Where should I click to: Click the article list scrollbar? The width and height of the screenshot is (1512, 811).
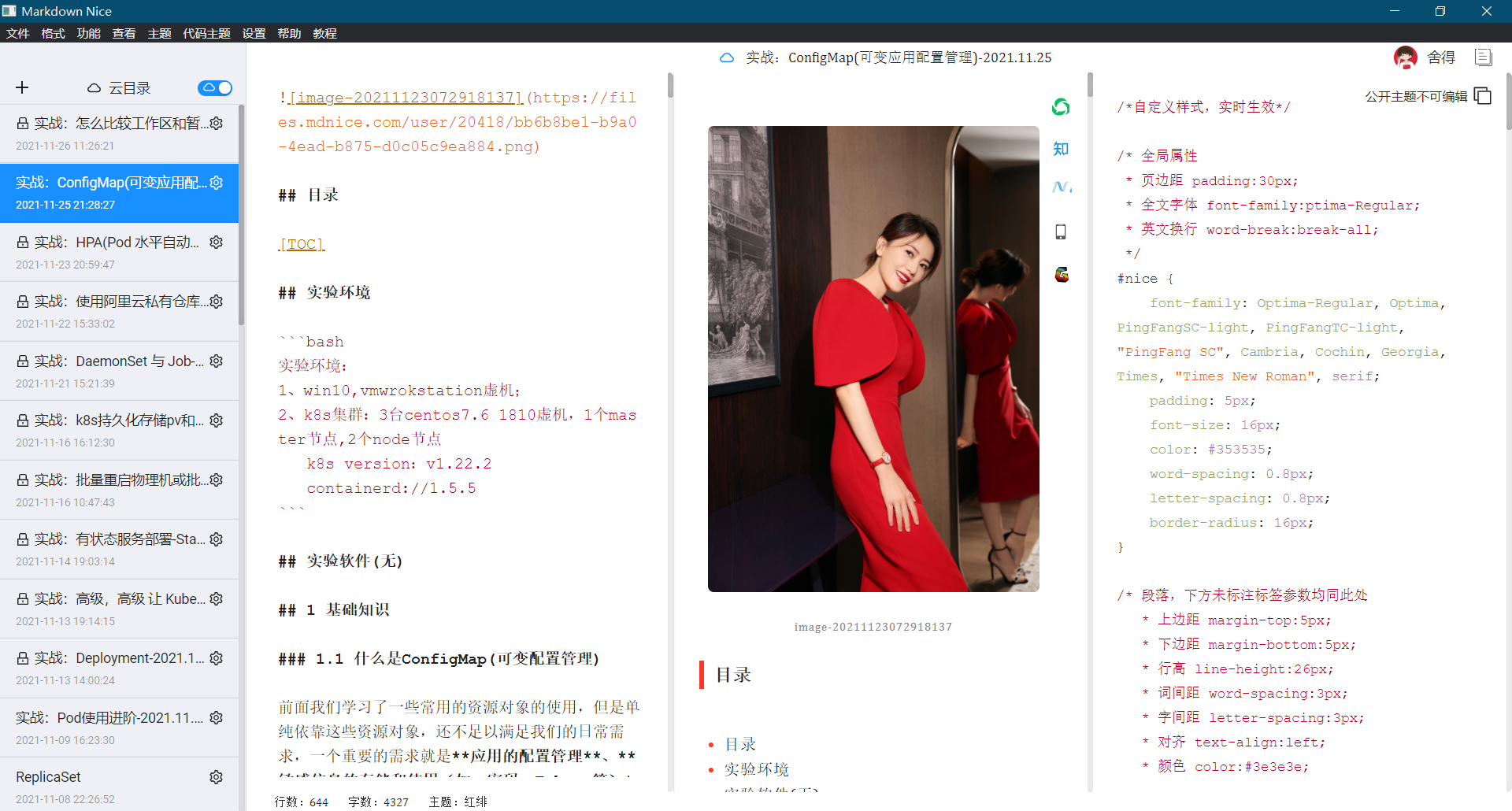coord(242,214)
